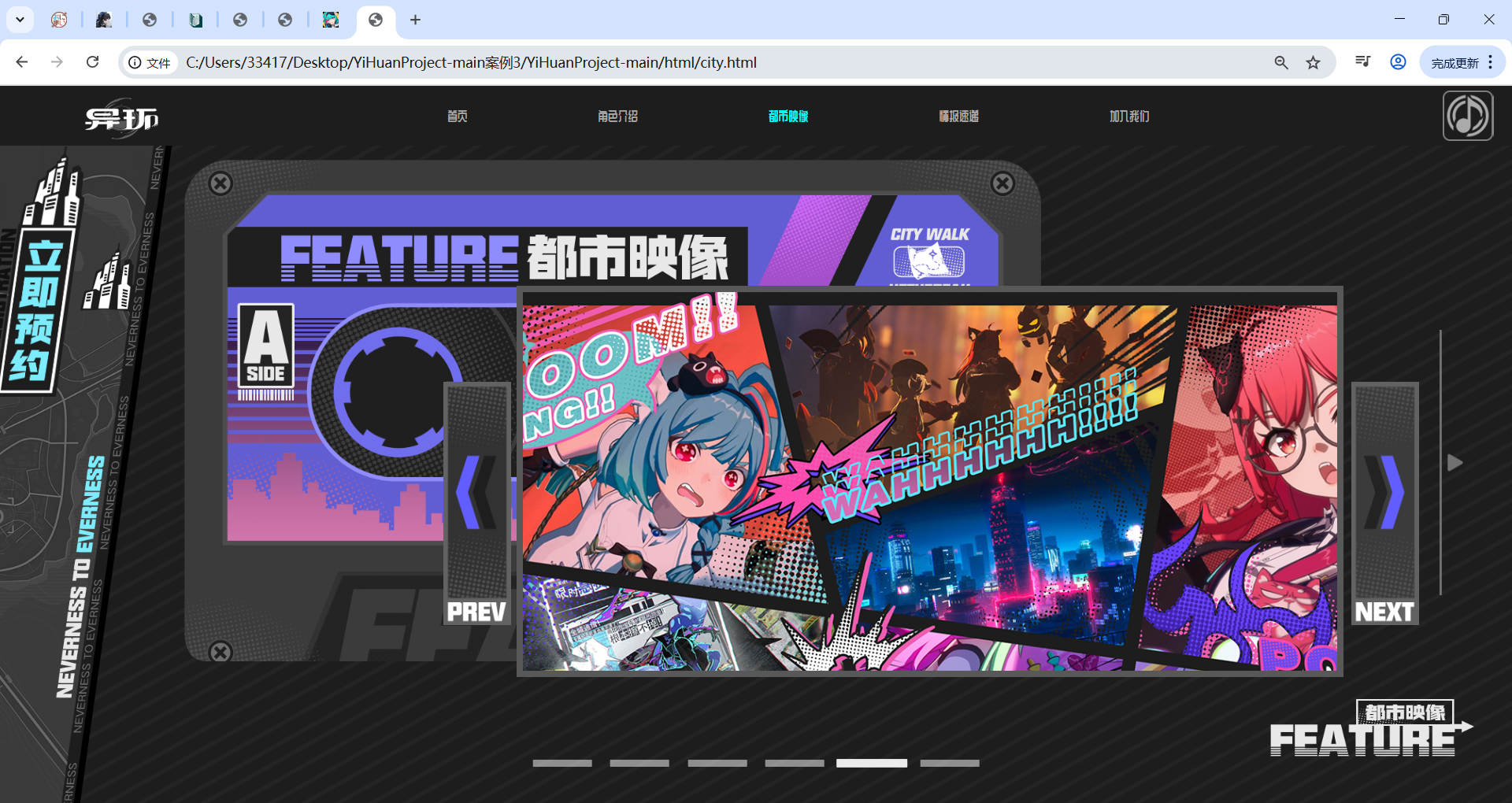This screenshot has width=1512, height=803.
Task: Go to the first carousel indicator bar
Action: tap(562, 763)
